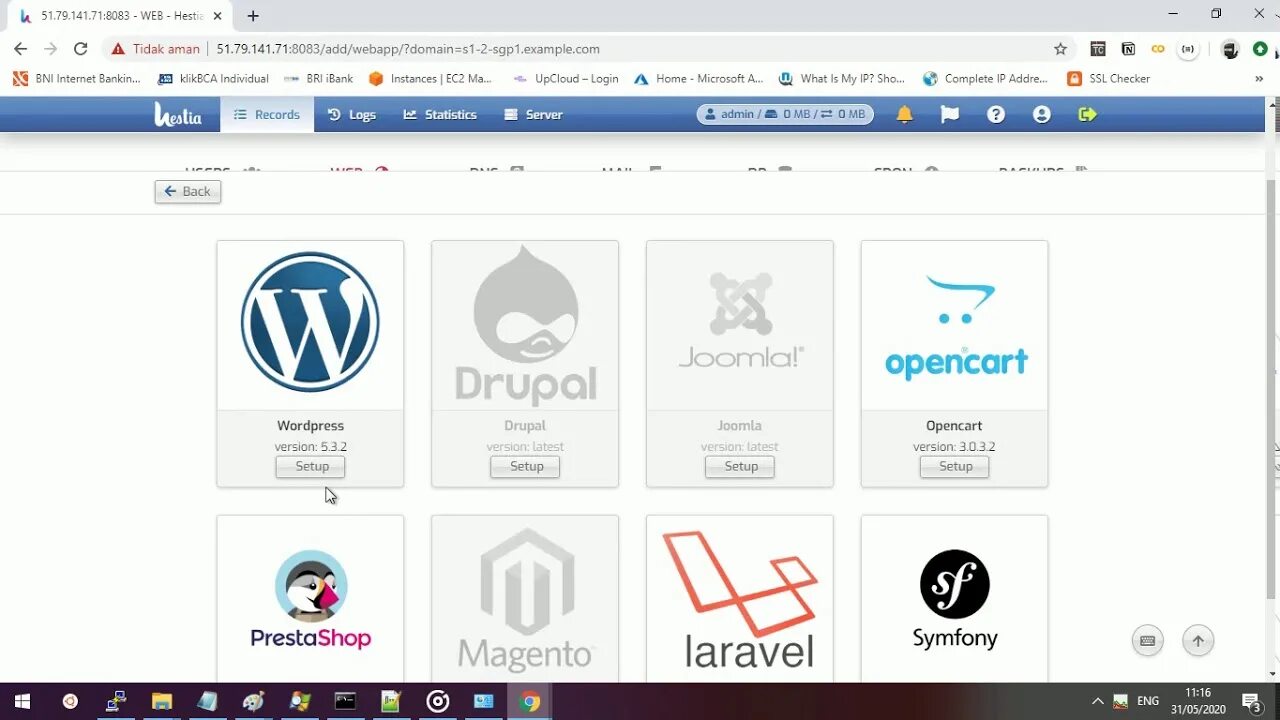Setup WordPress version 5.3.2

point(310,466)
